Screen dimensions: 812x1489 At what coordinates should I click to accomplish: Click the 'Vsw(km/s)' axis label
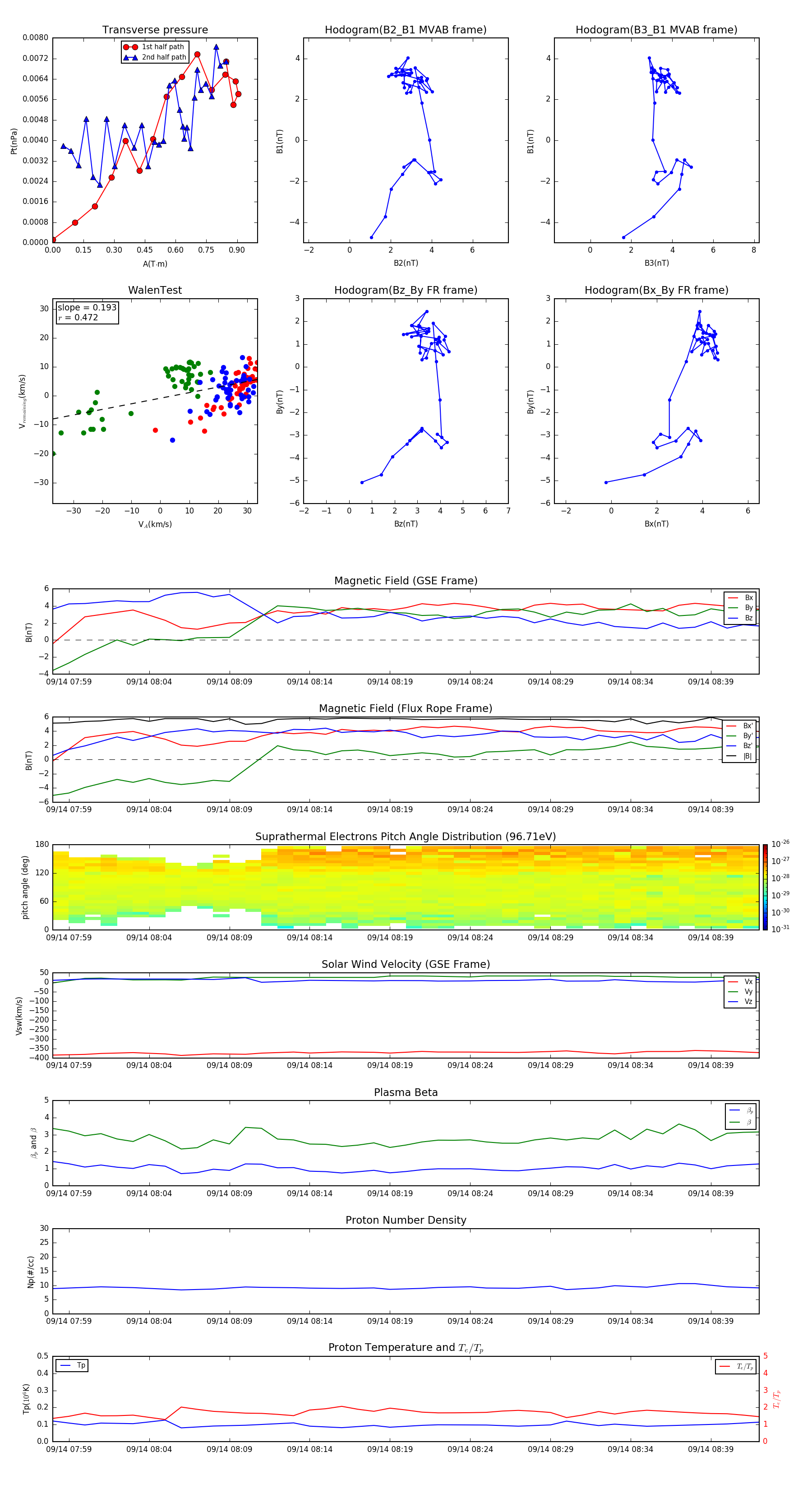pyautogui.click(x=19, y=1016)
